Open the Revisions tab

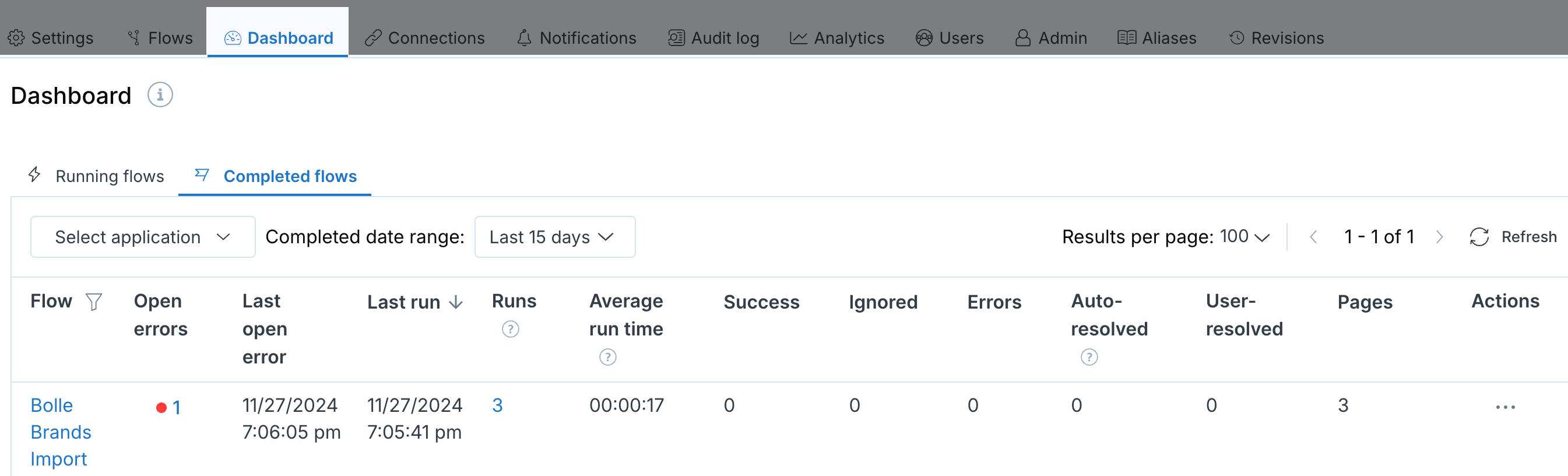point(1277,38)
